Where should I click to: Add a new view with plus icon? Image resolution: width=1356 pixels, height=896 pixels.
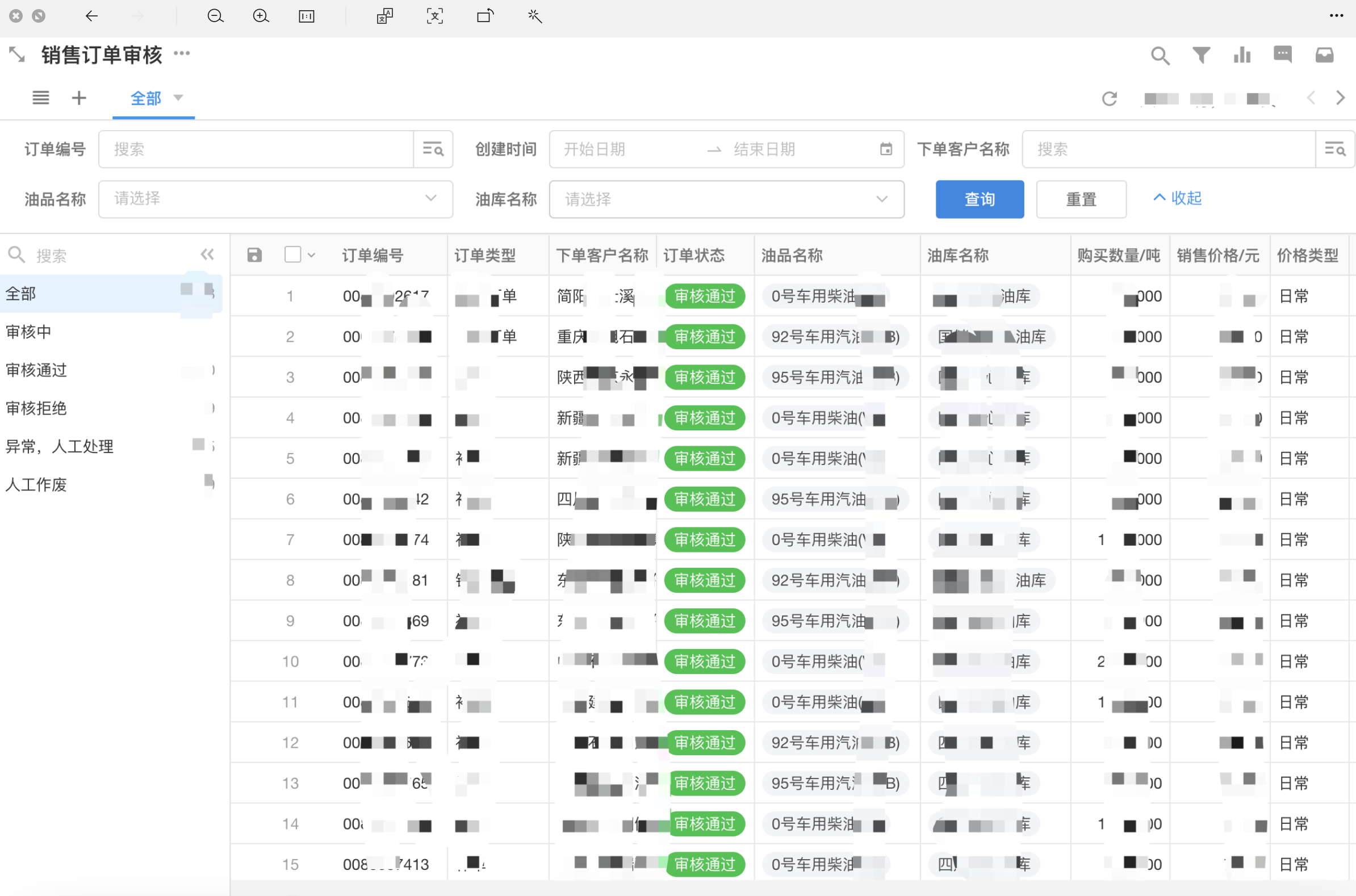tap(79, 98)
